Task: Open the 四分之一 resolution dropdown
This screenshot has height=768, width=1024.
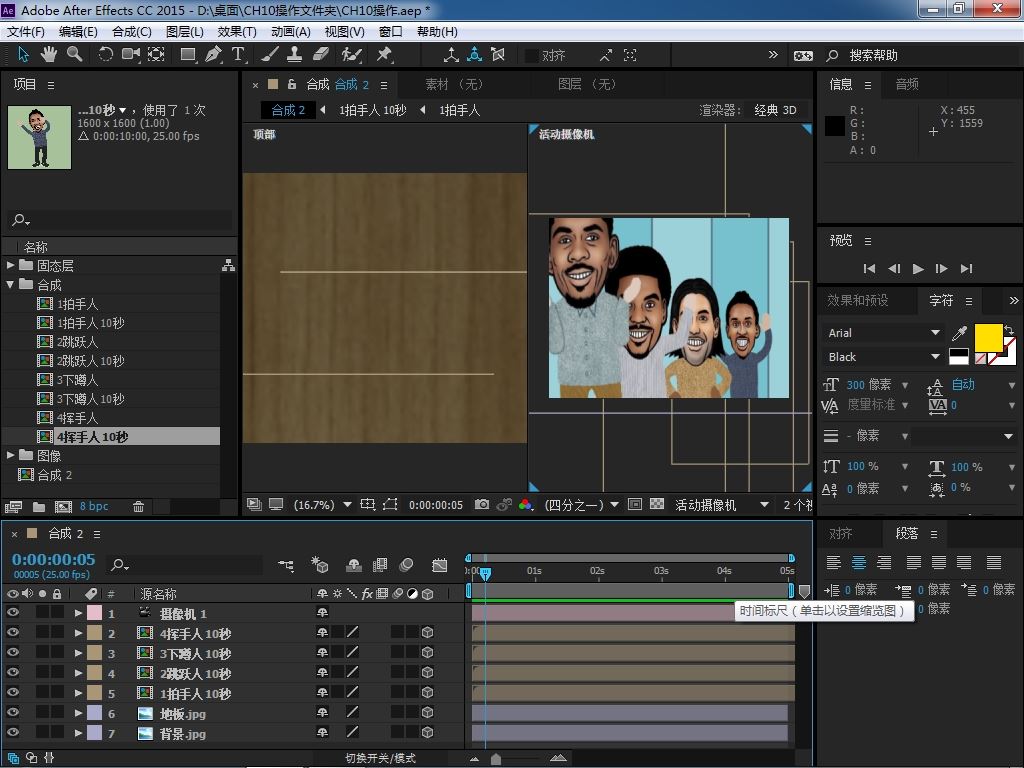Action: point(581,505)
